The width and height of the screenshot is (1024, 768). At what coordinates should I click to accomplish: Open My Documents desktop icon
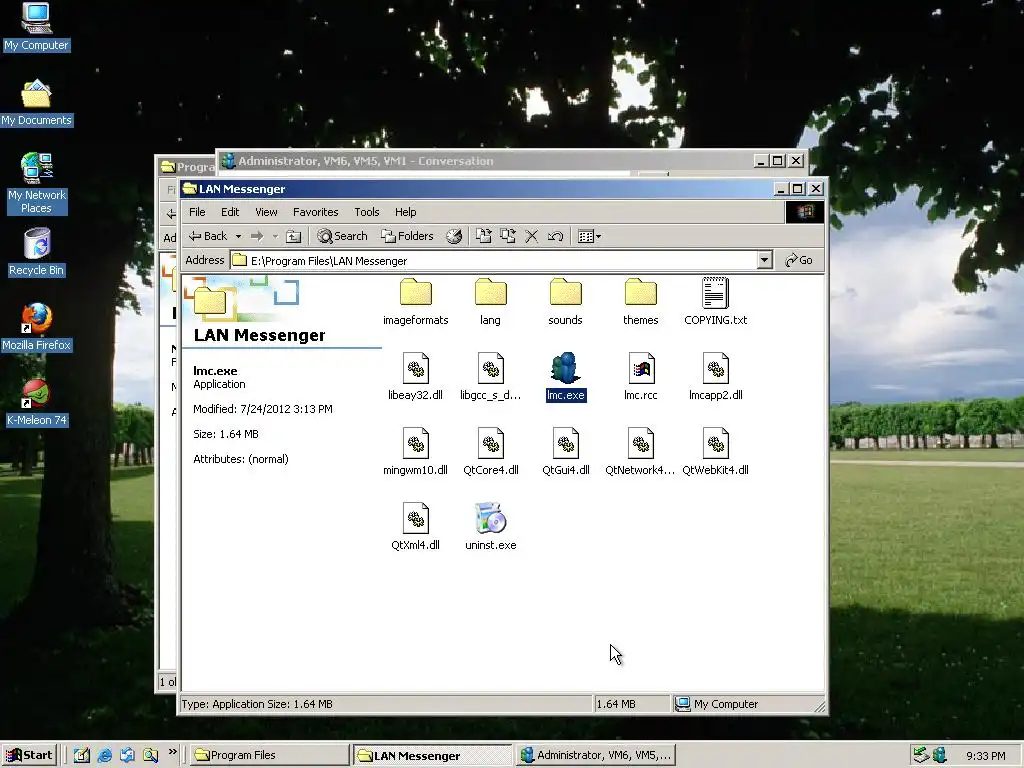[37, 102]
